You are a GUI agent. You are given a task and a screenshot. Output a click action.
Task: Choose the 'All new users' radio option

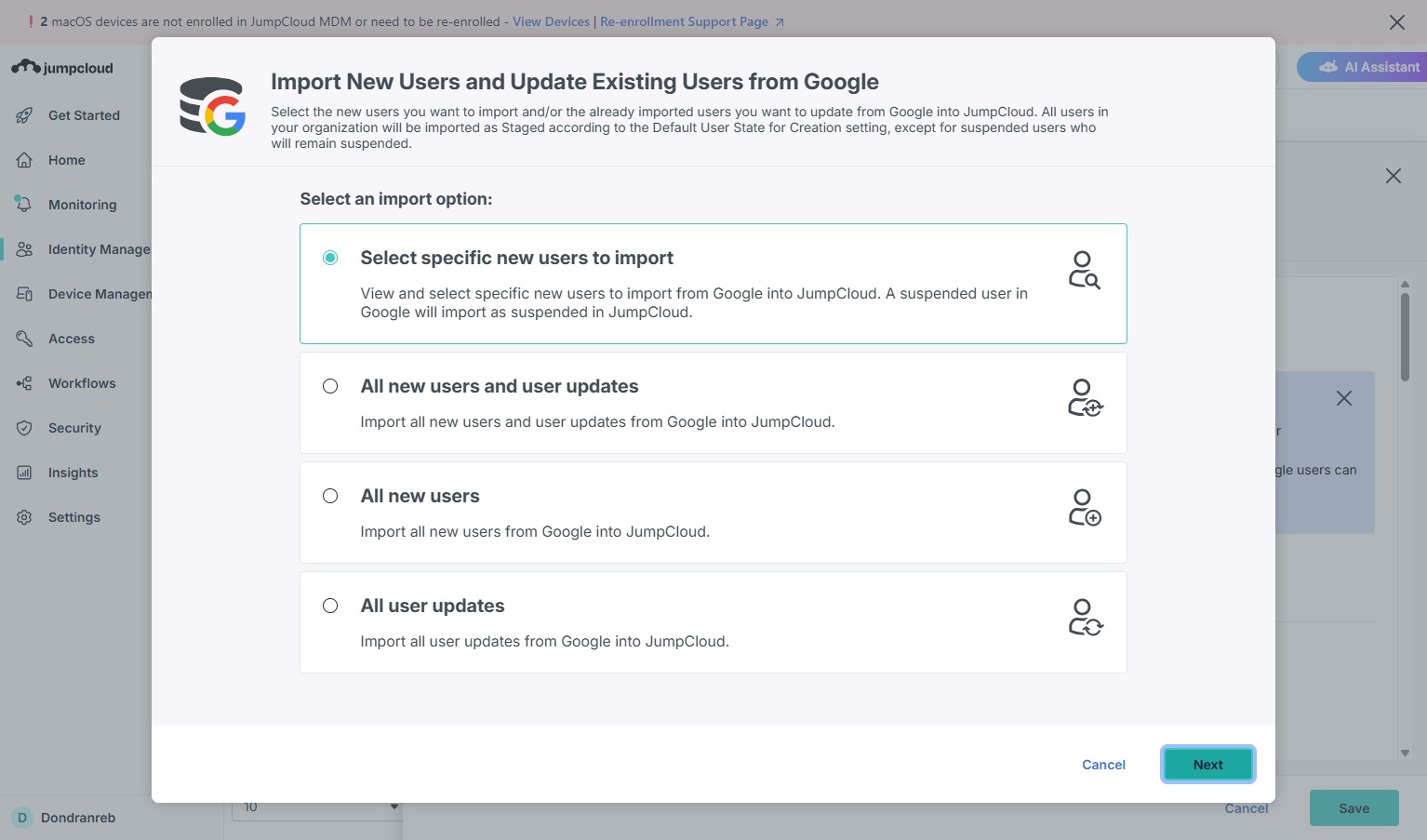[x=330, y=496]
